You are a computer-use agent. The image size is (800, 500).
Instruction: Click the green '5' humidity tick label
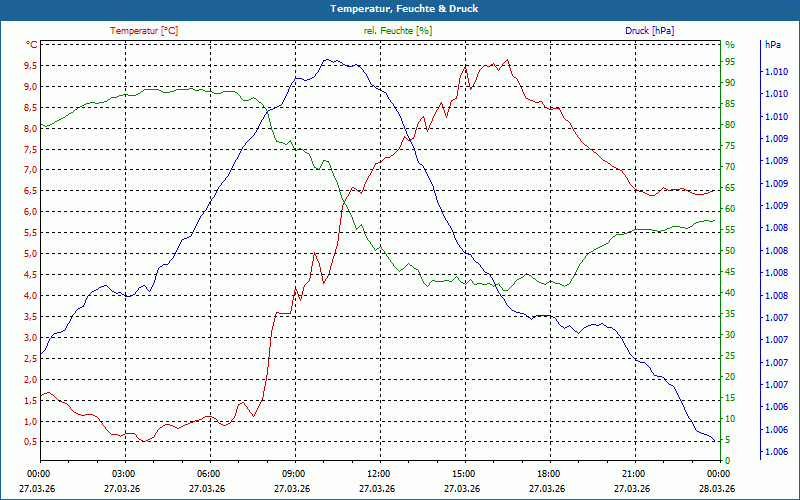(x=728, y=440)
